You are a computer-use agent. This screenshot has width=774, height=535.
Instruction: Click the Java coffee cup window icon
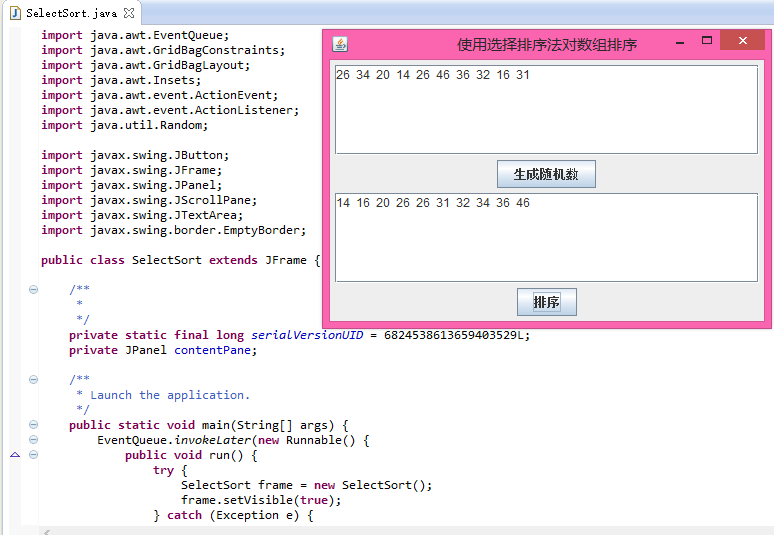(340, 44)
